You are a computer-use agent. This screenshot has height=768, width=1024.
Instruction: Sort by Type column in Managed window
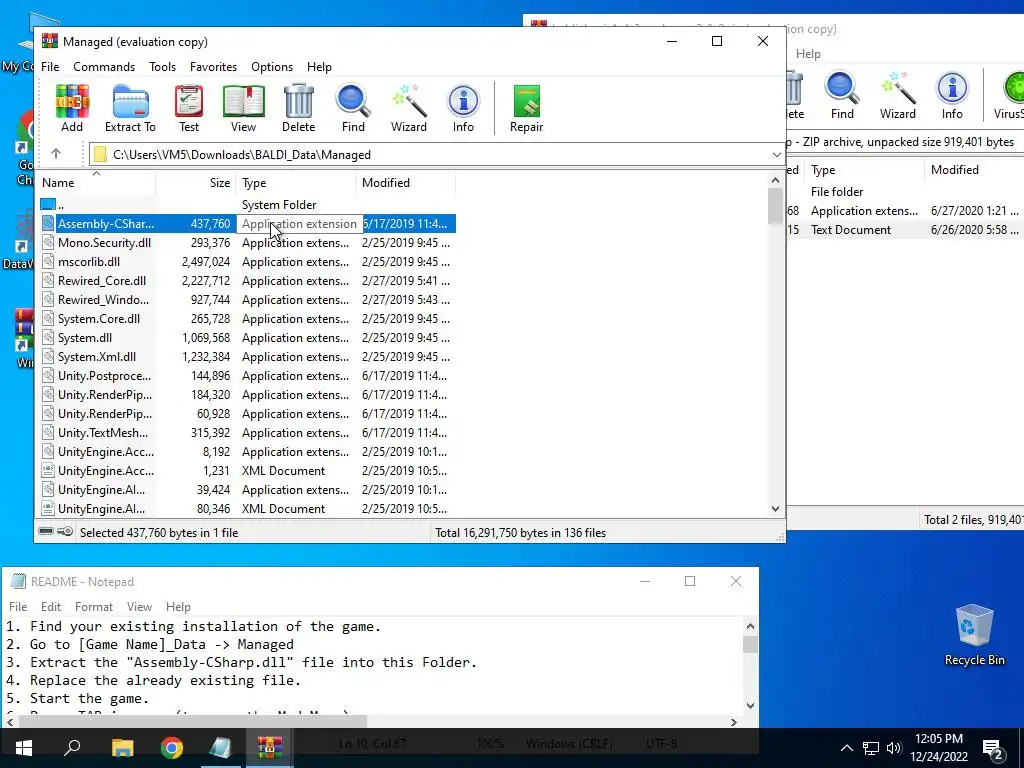(296, 183)
